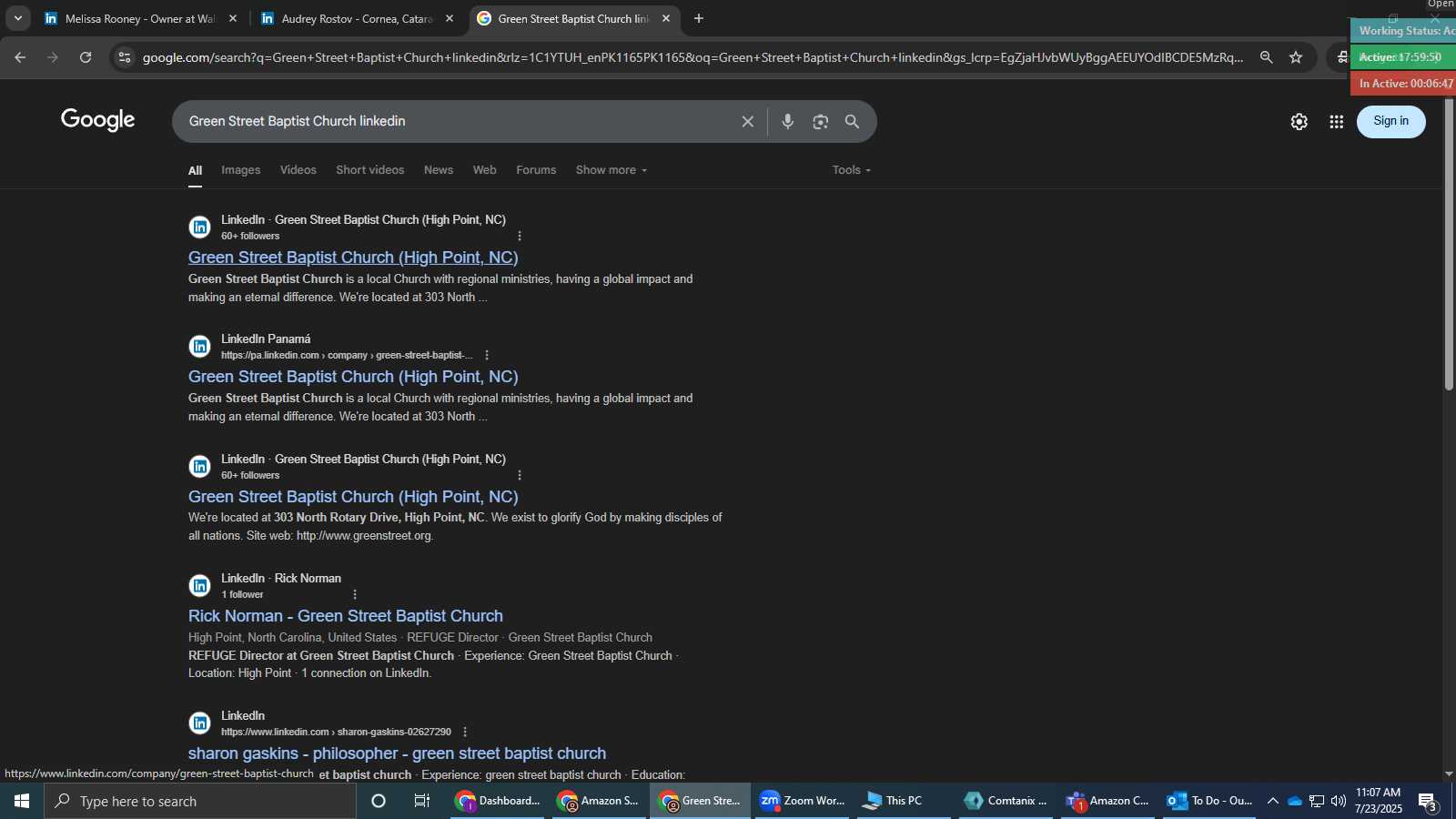Image resolution: width=1456 pixels, height=819 pixels.
Task: Open Cortana circle on taskbar
Action: click(379, 801)
